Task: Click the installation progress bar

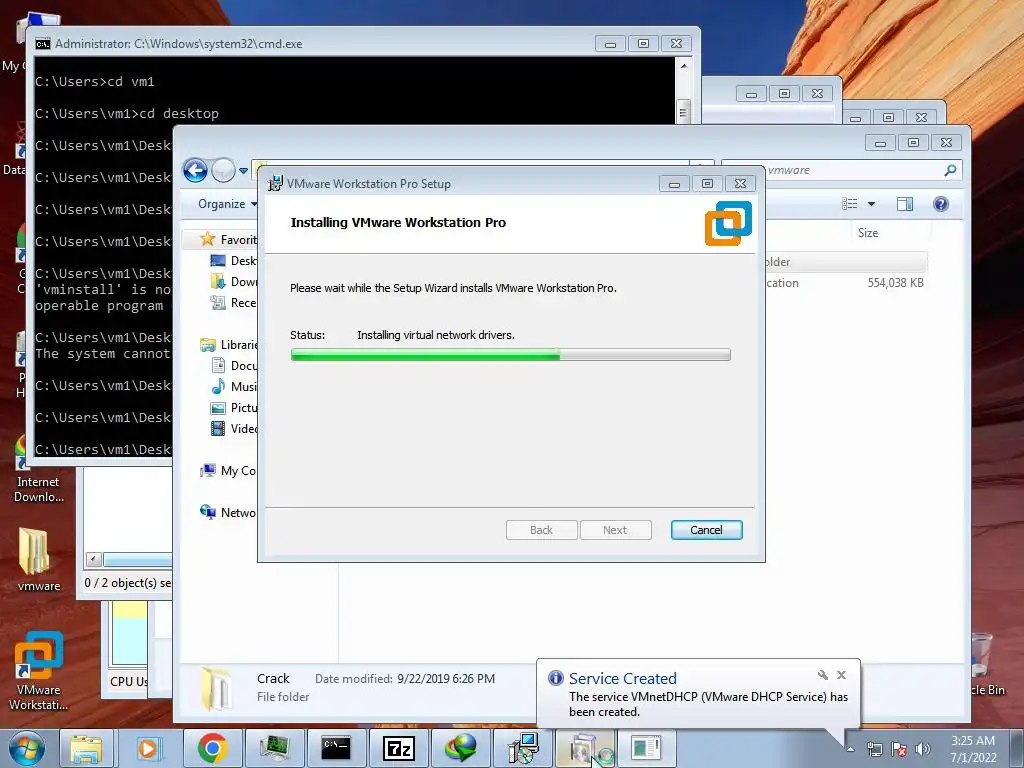Action: pos(510,355)
